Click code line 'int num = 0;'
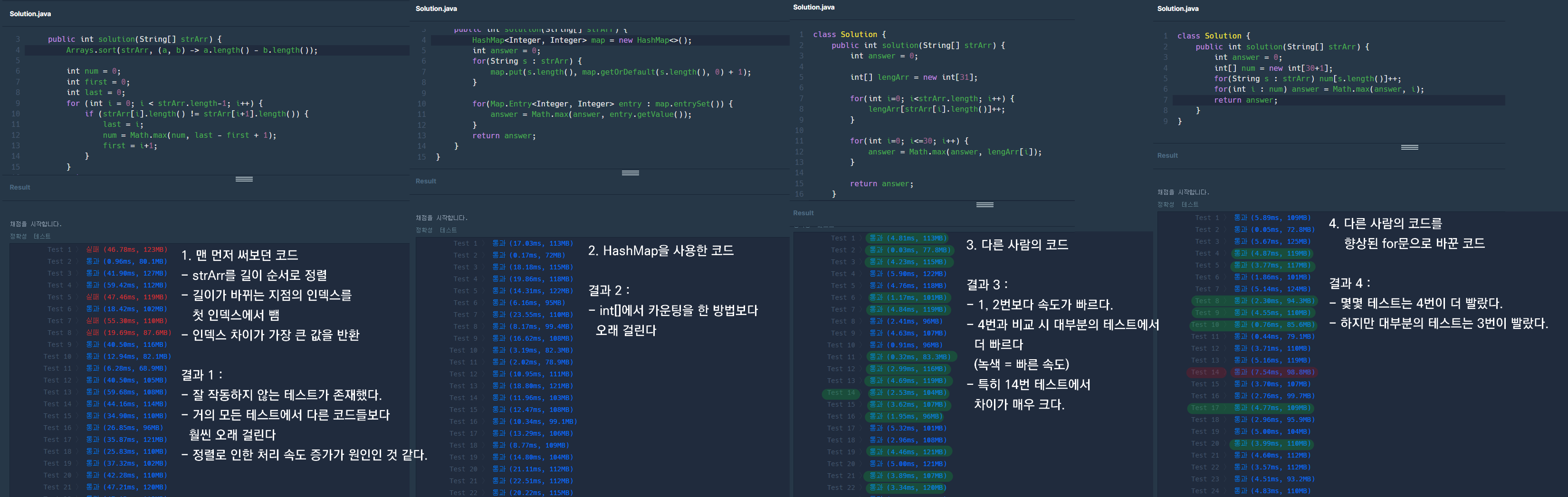Viewport: 1568px width, 497px height. tap(94, 71)
